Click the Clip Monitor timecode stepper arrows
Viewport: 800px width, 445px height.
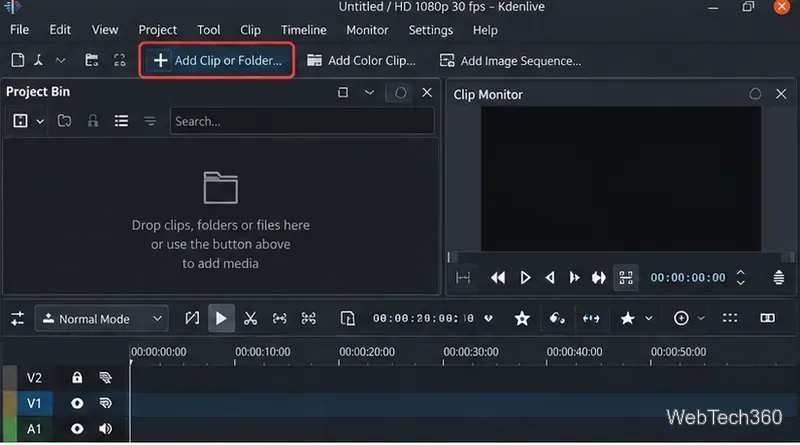click(x=741, y=278)
